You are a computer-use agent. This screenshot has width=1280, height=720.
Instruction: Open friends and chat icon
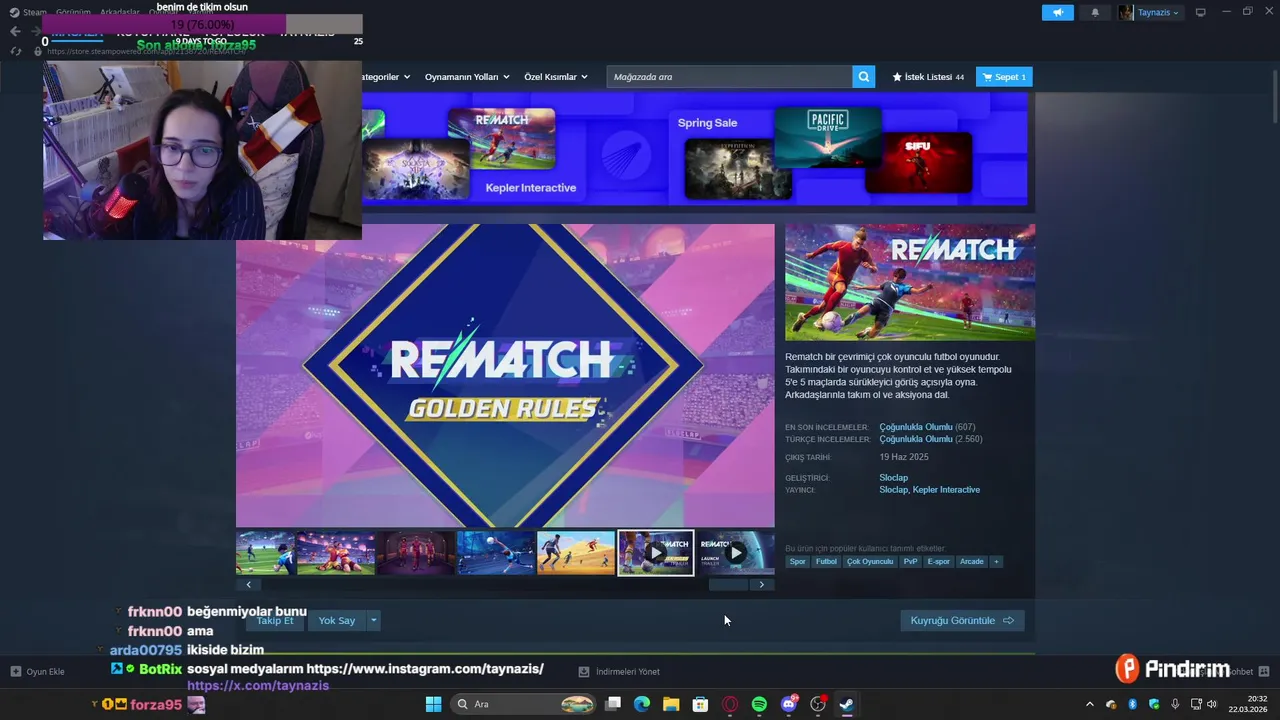click(x=1264, y=672)
